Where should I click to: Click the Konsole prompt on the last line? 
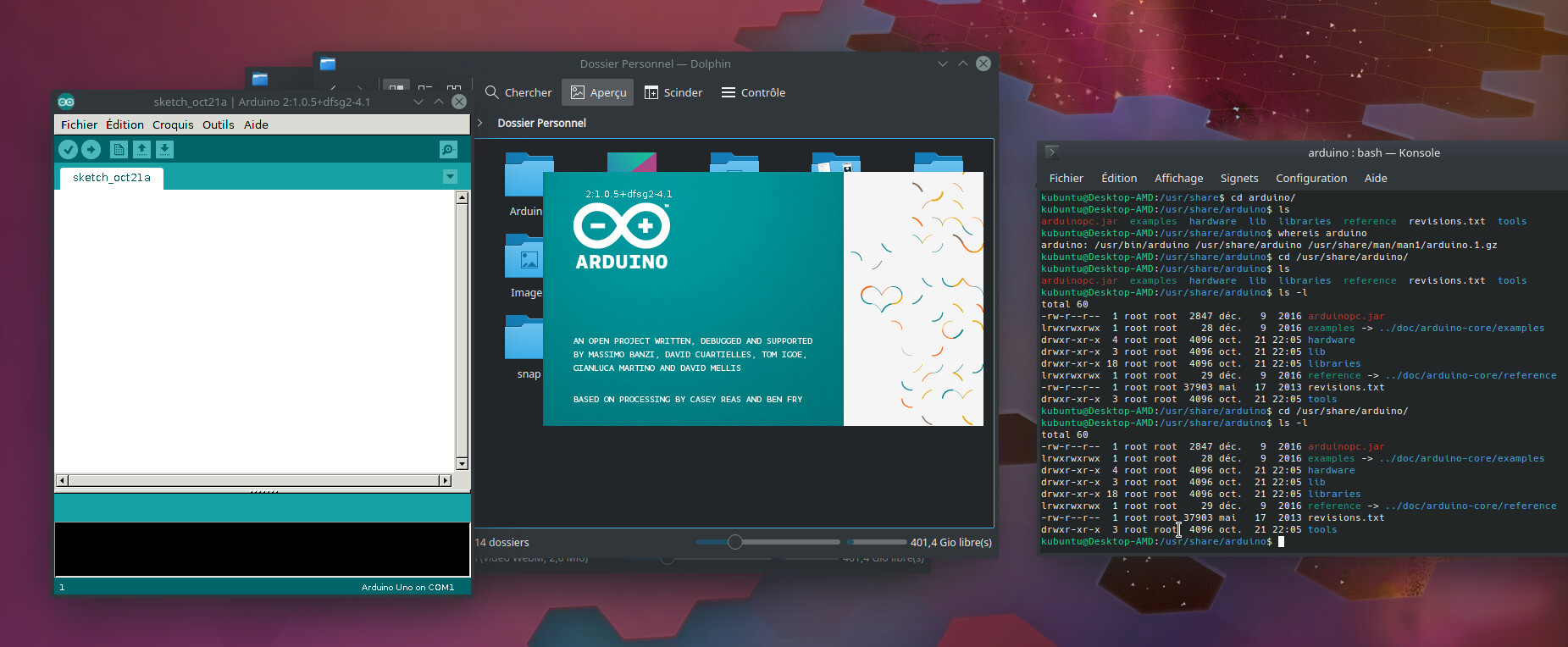1156,541
